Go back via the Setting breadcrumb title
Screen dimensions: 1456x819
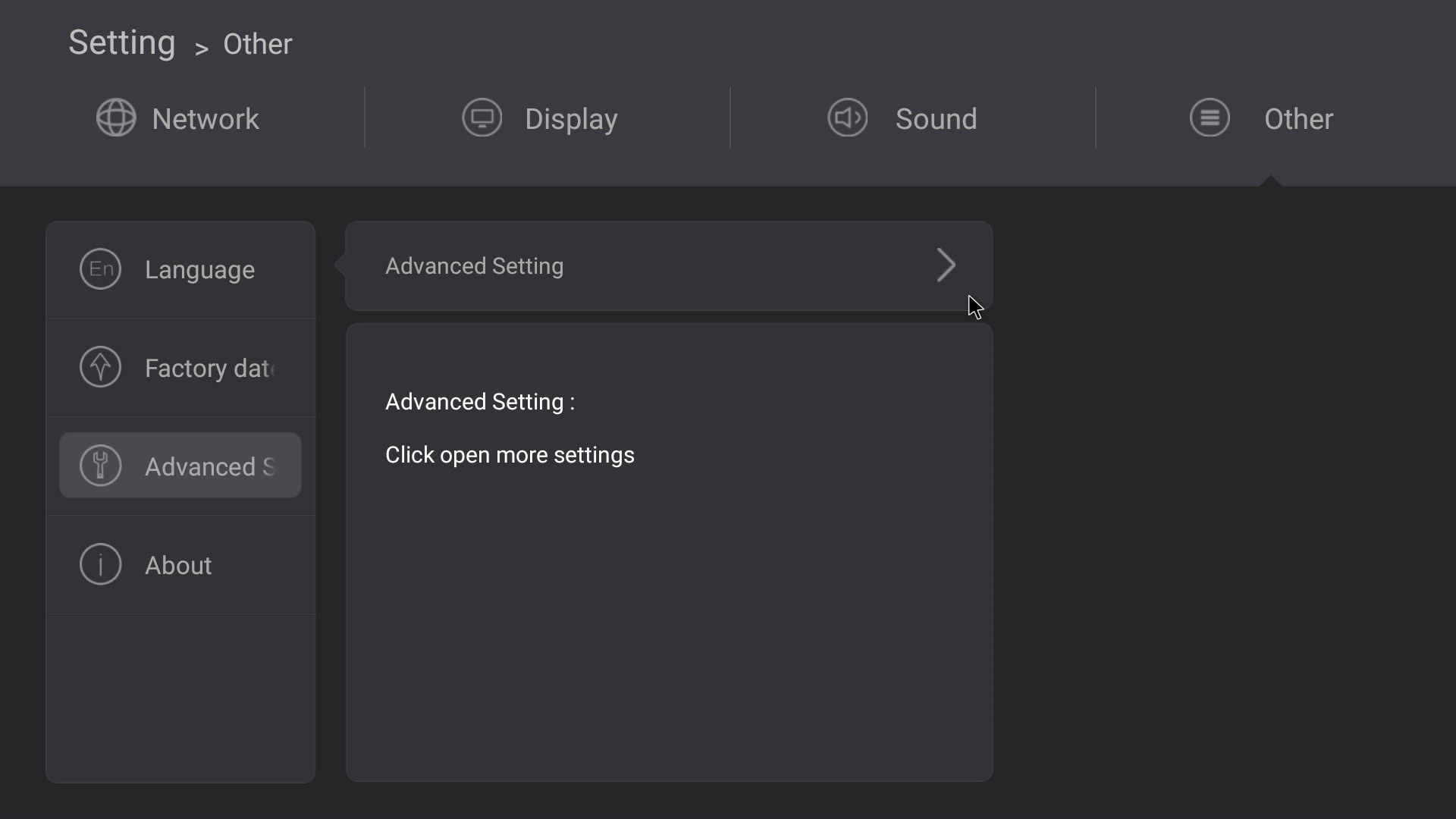tap(122, 43)
